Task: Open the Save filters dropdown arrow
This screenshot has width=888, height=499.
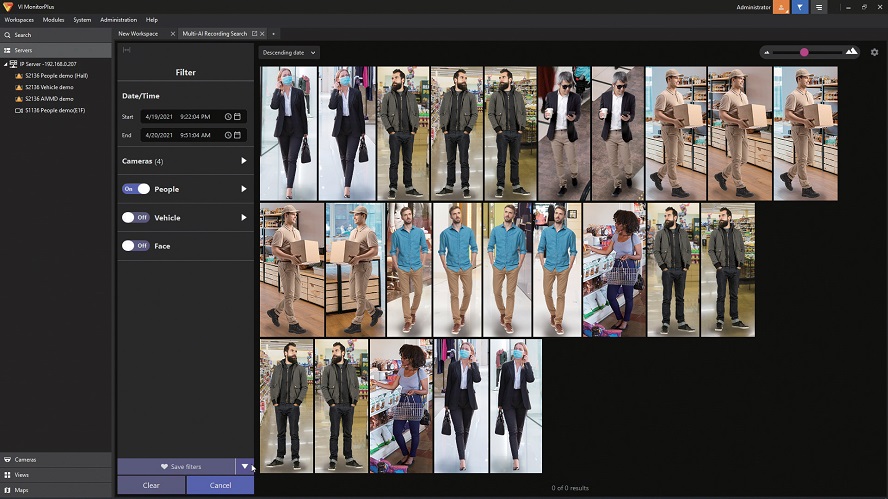Action: pyautogui.click(x=244, y=467)
